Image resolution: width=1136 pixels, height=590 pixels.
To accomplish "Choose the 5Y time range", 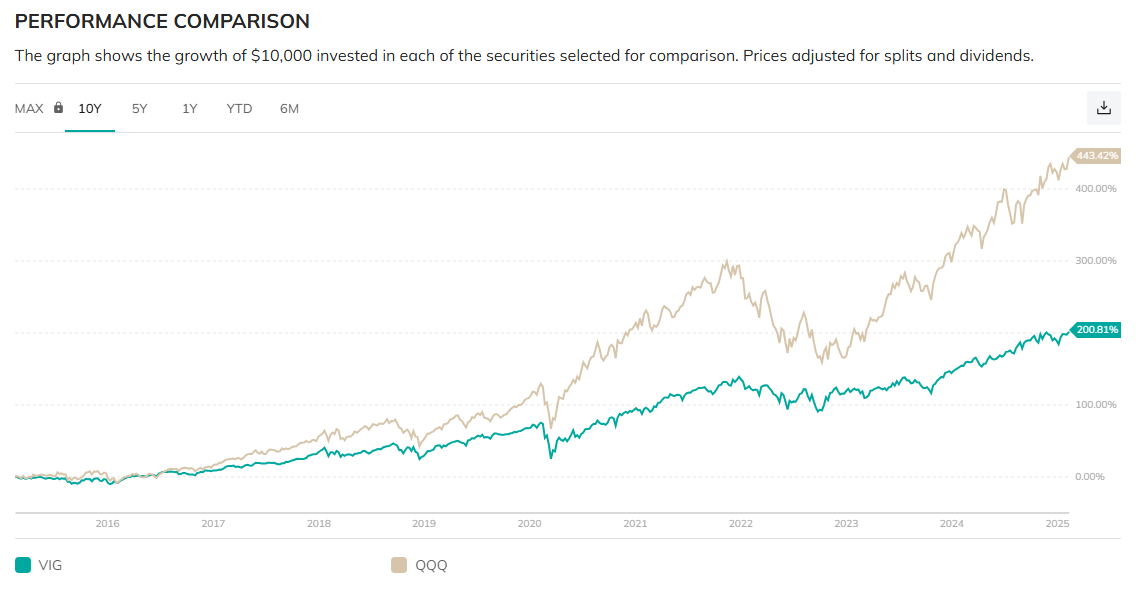I will point(140,108).
